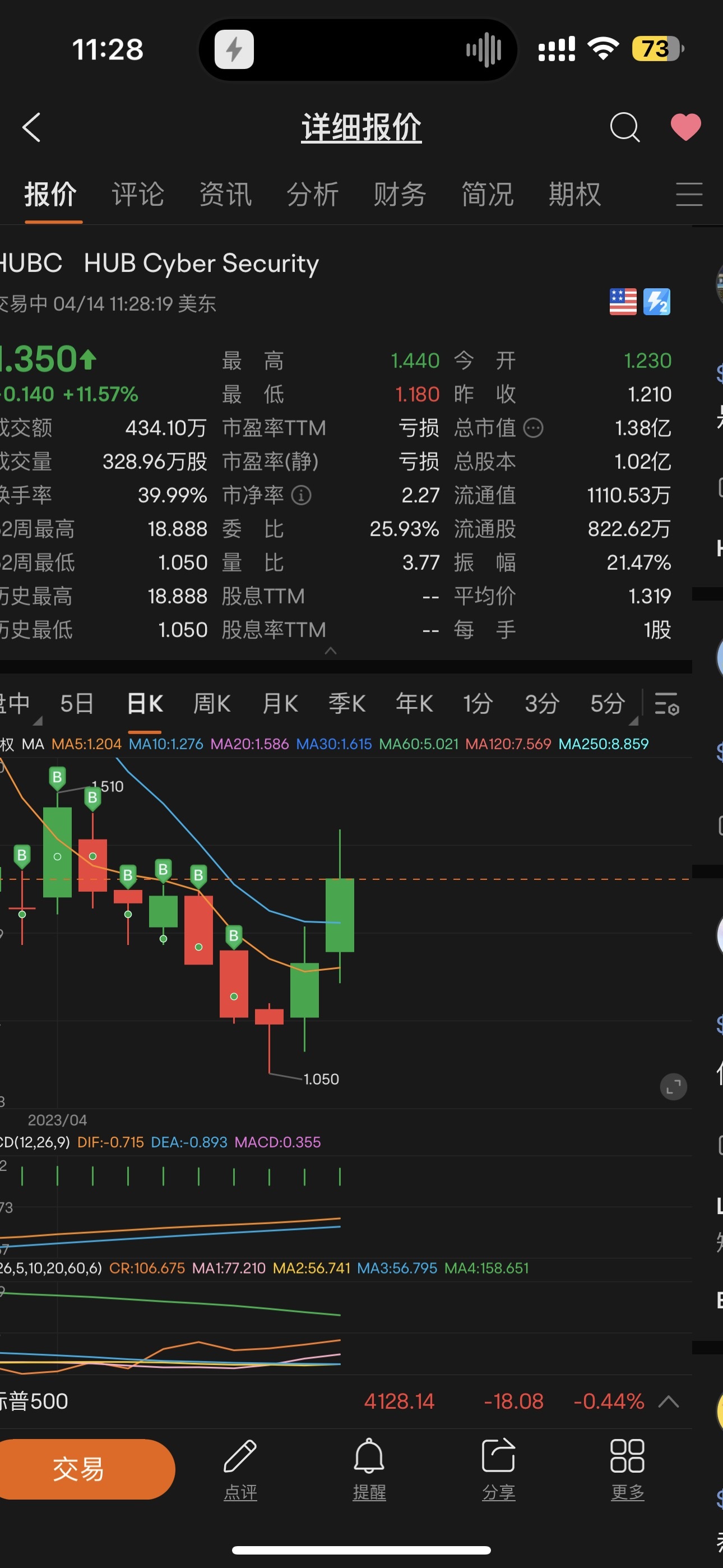723x1568 pixels.
Task: Collapse the quote details with the up chevron
Action: pyautogui.click(x=331, y=651)
